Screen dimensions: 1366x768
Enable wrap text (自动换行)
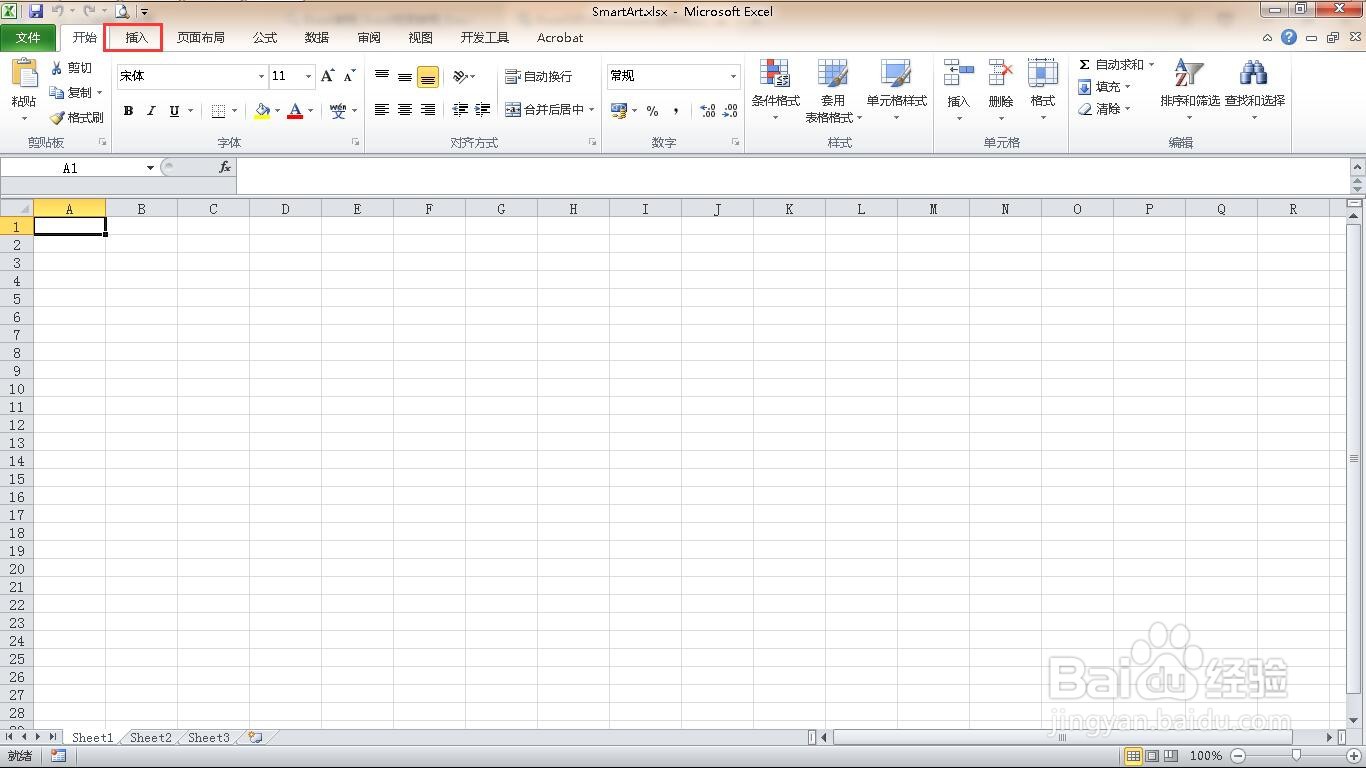pyautogui.click(x=538, y=76)
